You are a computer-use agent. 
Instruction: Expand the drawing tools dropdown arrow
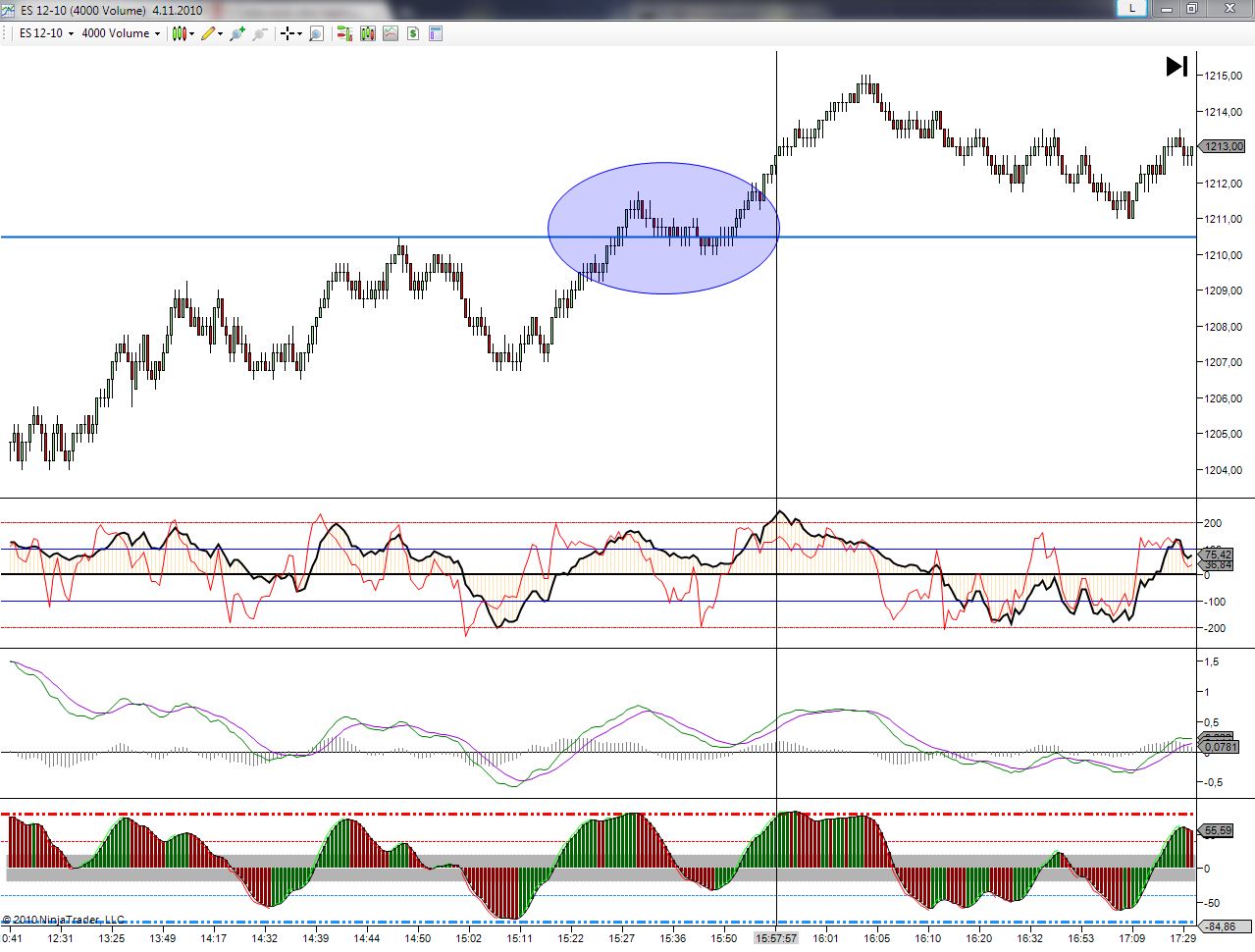click(221, 33)
